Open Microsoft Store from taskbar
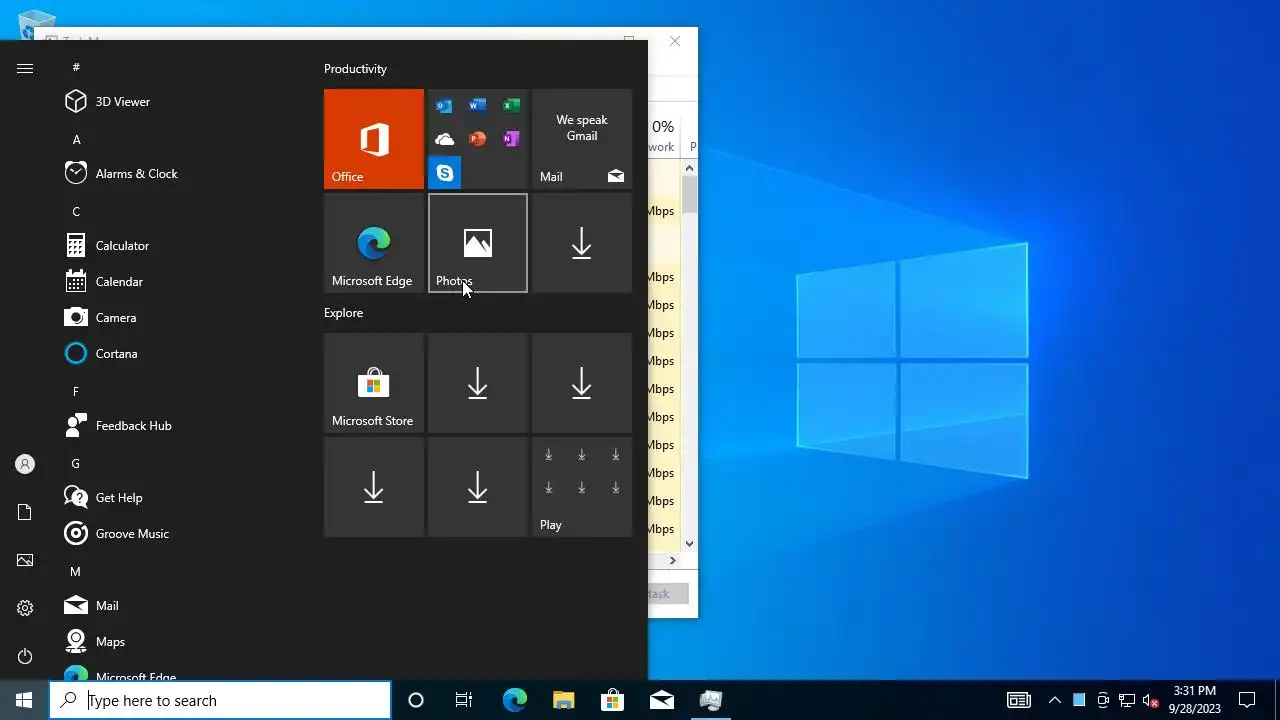Viewport: 1280px width, 720px height. (x=612, y=700)
